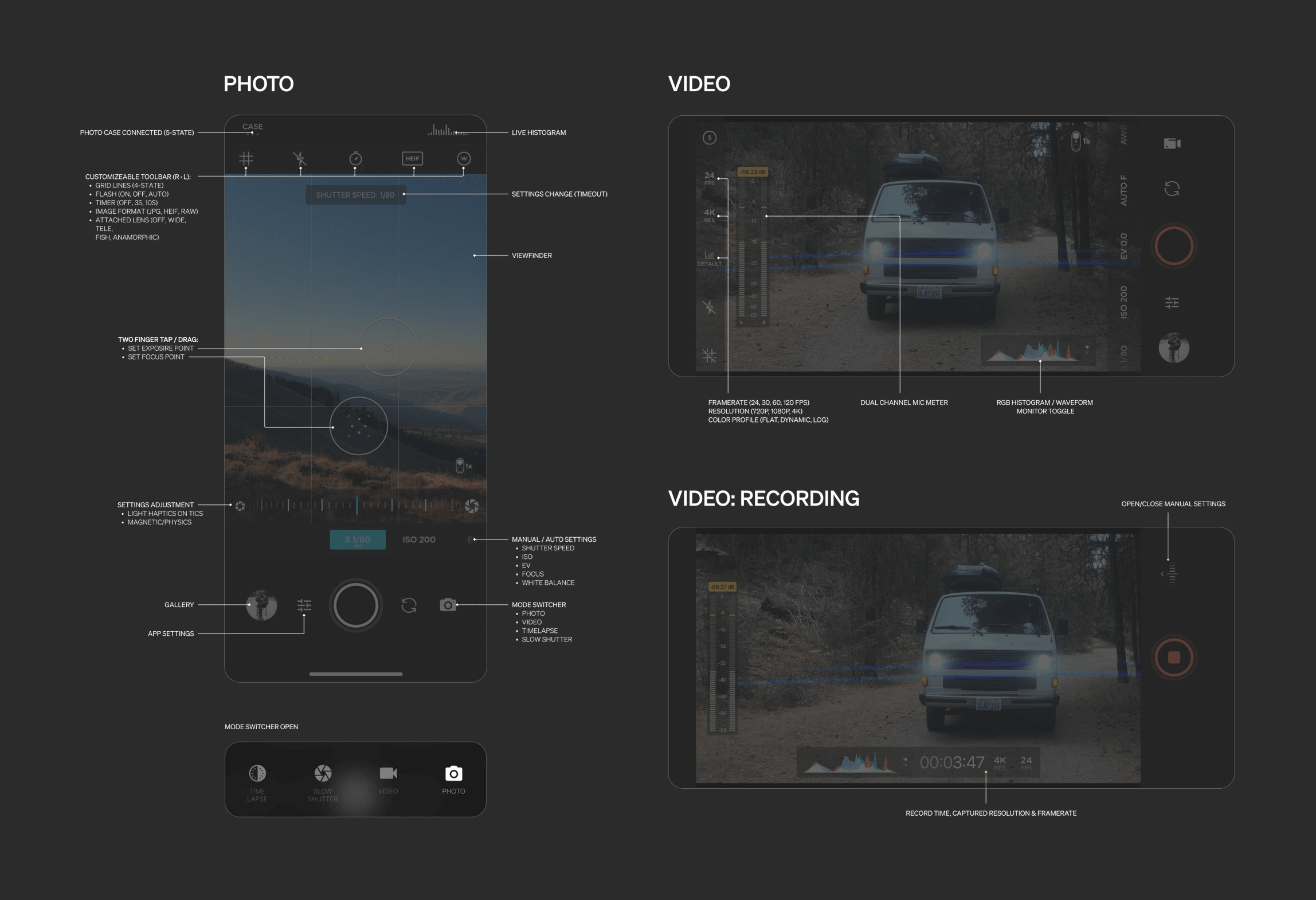
Task: Open video mode switcher camcorder icon
Action: click(x=1172, y=143)
